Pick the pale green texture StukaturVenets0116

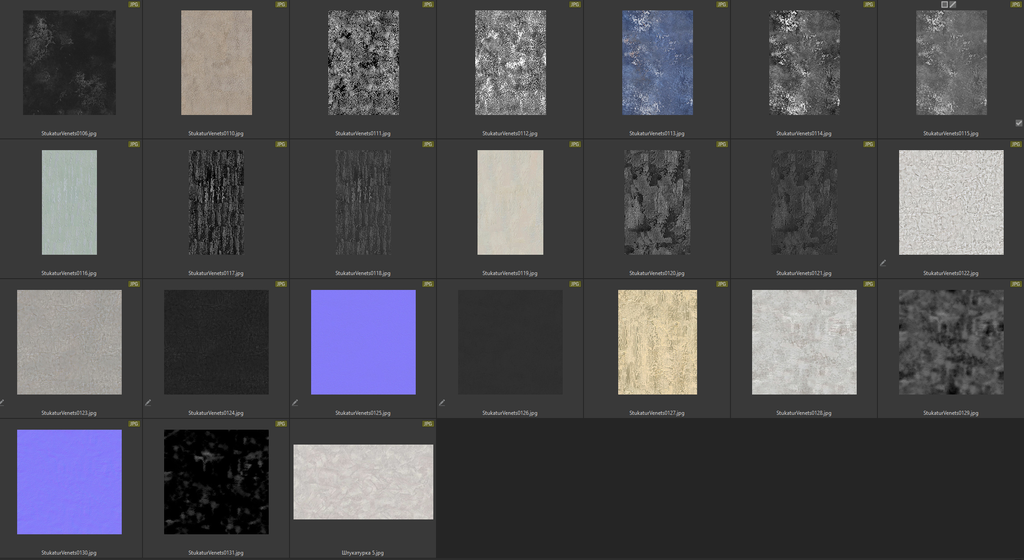[69, 202]
